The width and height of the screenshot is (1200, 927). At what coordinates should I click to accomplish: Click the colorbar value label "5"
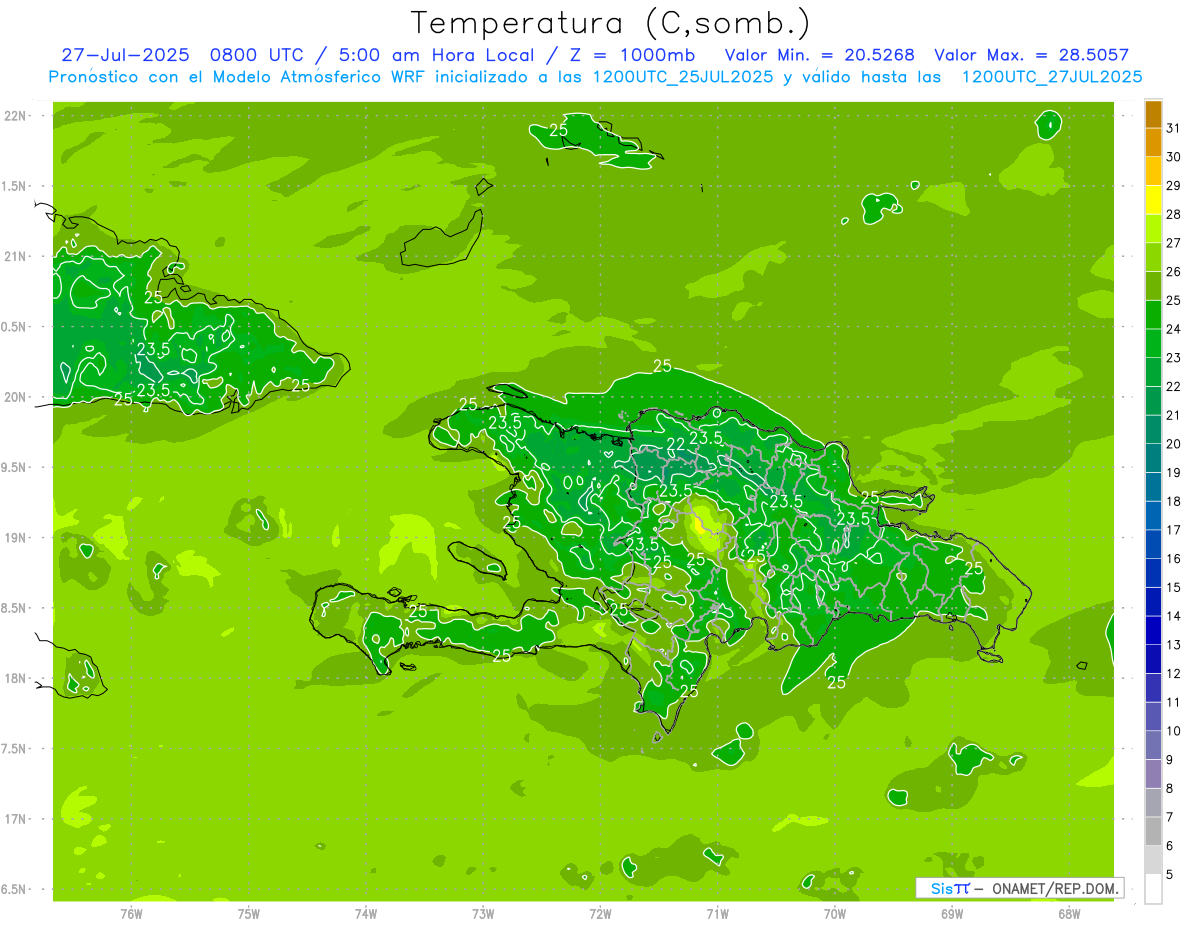(1170, 875)
